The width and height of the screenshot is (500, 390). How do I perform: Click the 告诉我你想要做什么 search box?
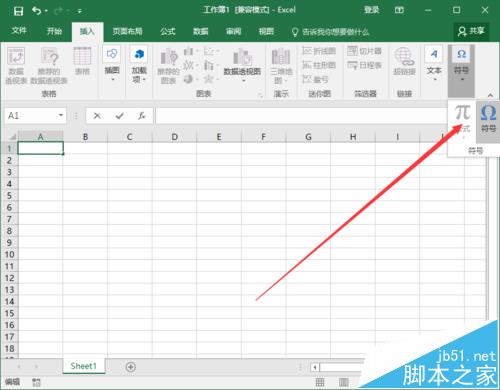click(x=330, y=32)
